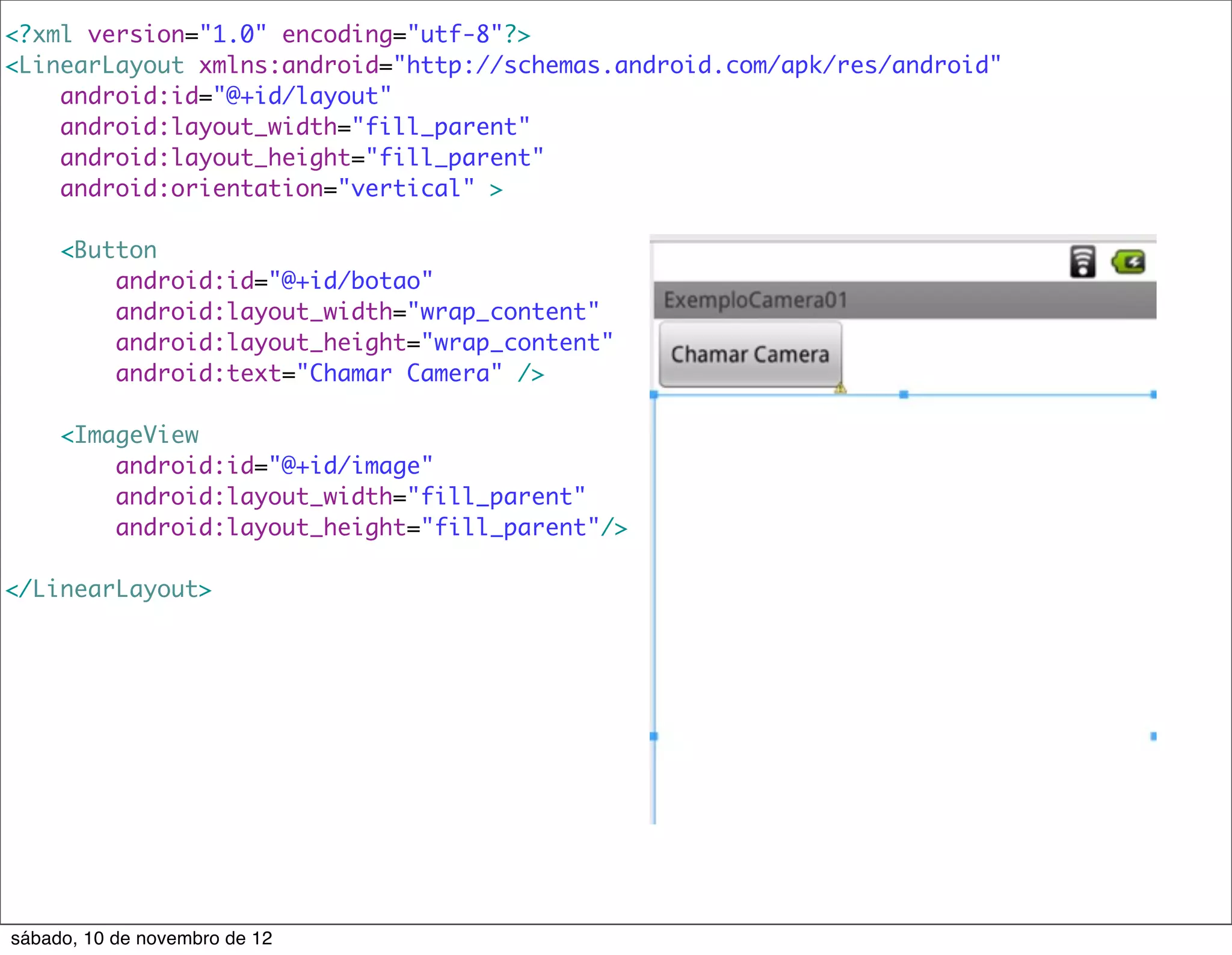1232x955 pixels.
Task: Click the Wi-Fi signal status icon
Action: [1082, 262]
